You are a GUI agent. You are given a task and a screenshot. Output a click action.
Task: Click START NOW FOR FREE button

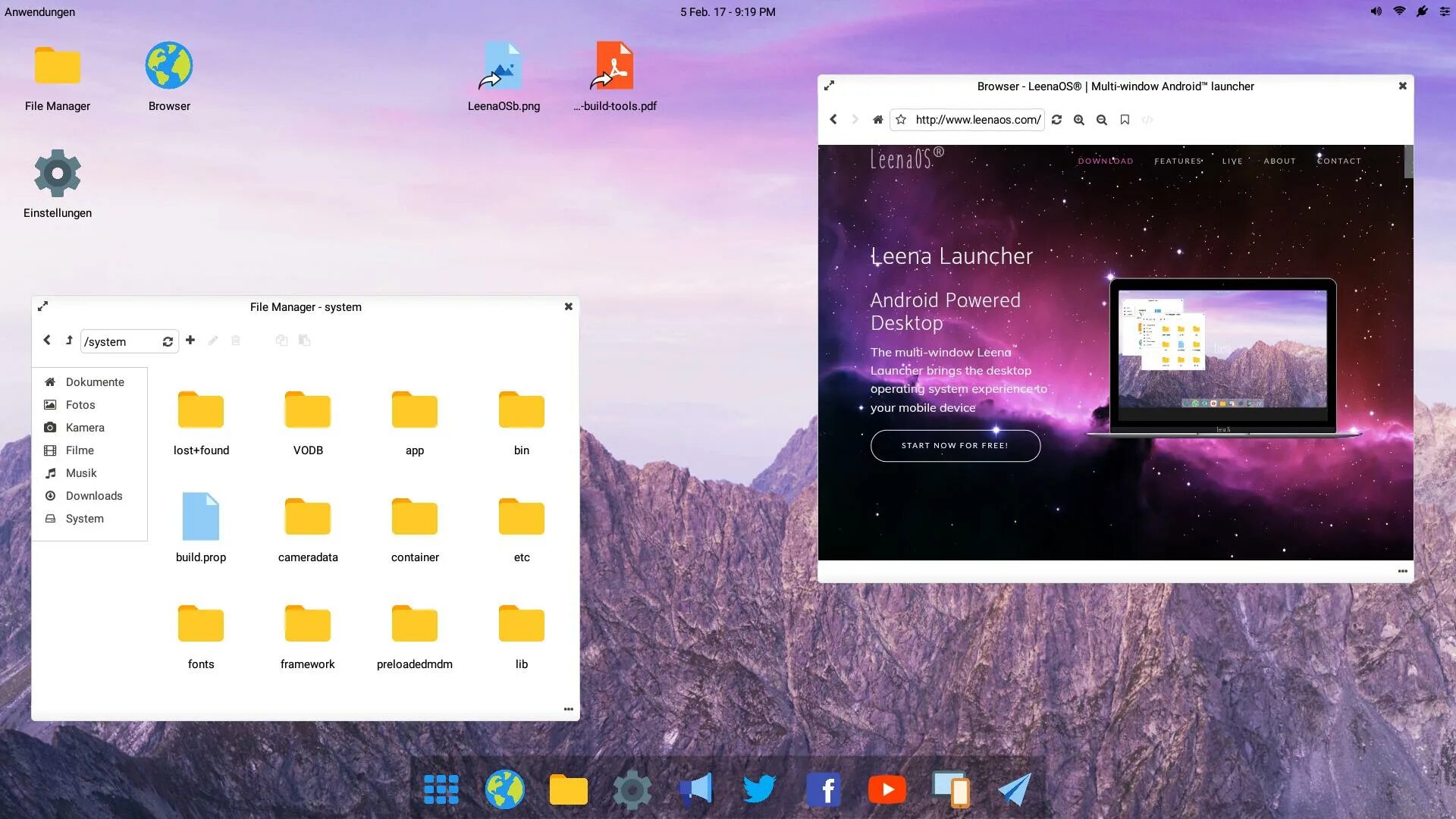[x=955, y=446]
